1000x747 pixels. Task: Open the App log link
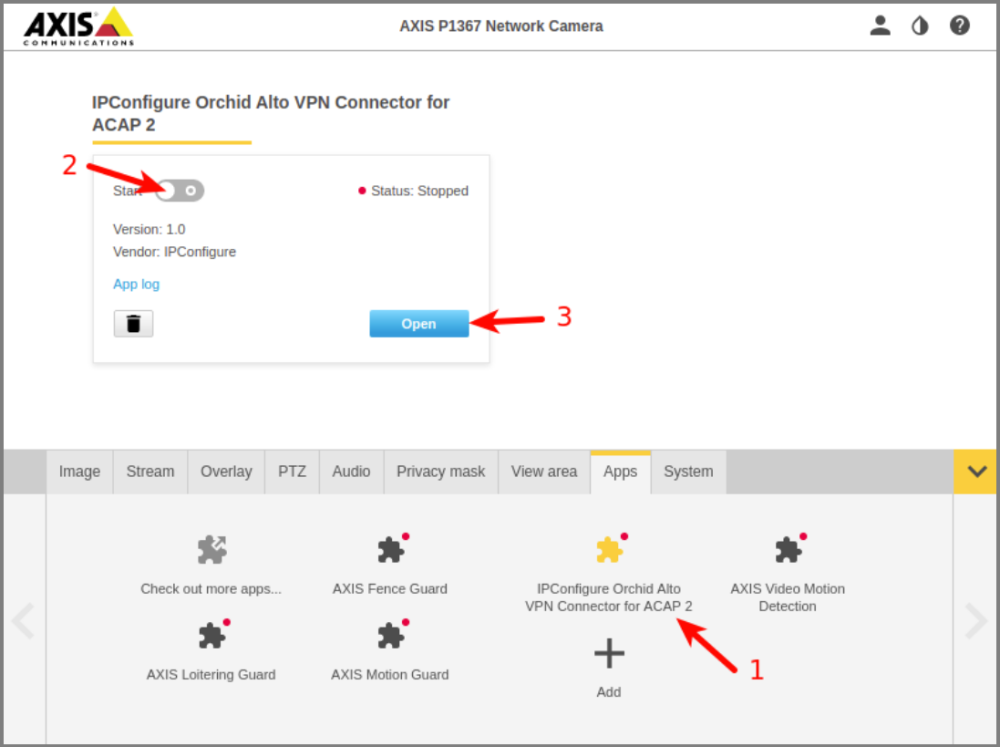point(136,284)
